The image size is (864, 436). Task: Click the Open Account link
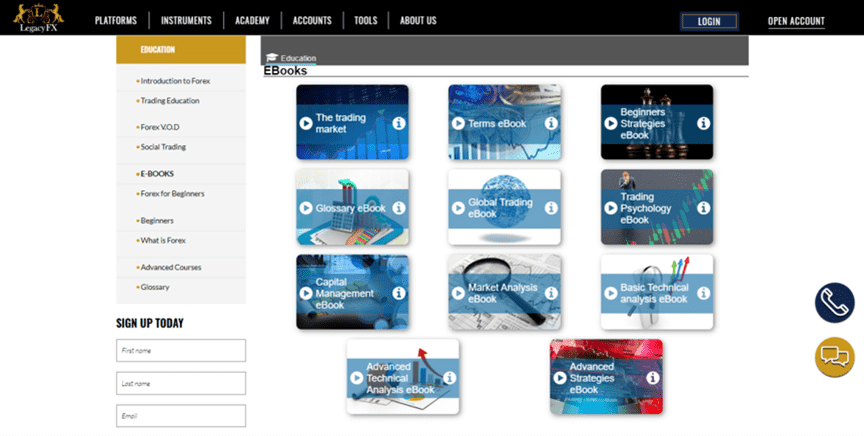pyautogui.click(x=796, y=21)
